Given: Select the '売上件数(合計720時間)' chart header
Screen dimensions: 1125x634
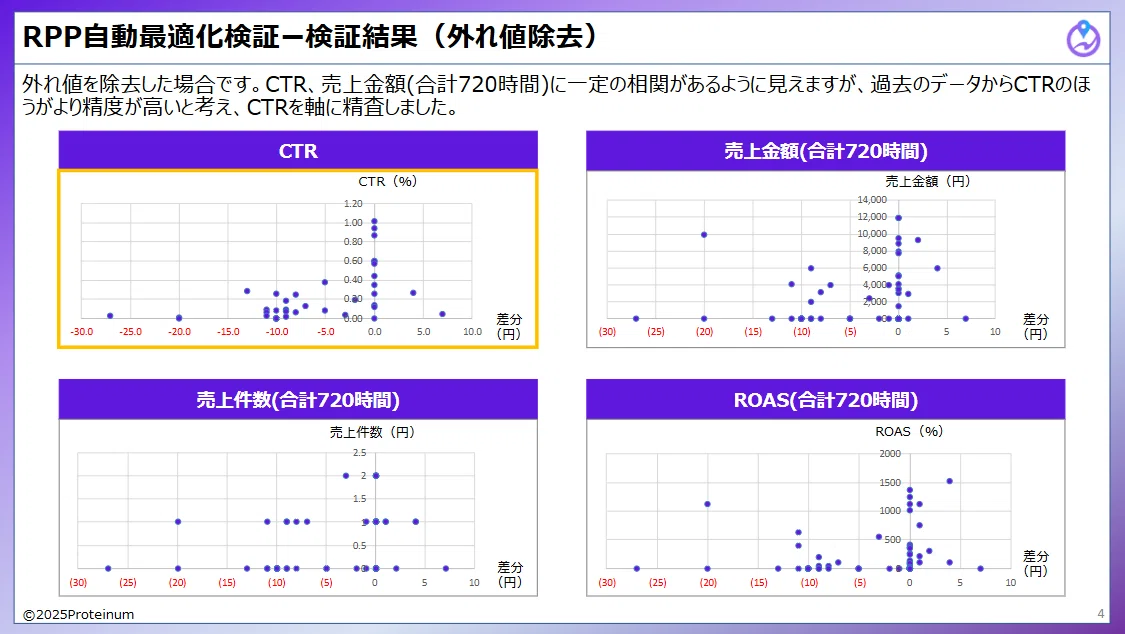Looking at the screenshot, I should pyautogui.click(x=298, y=399).
